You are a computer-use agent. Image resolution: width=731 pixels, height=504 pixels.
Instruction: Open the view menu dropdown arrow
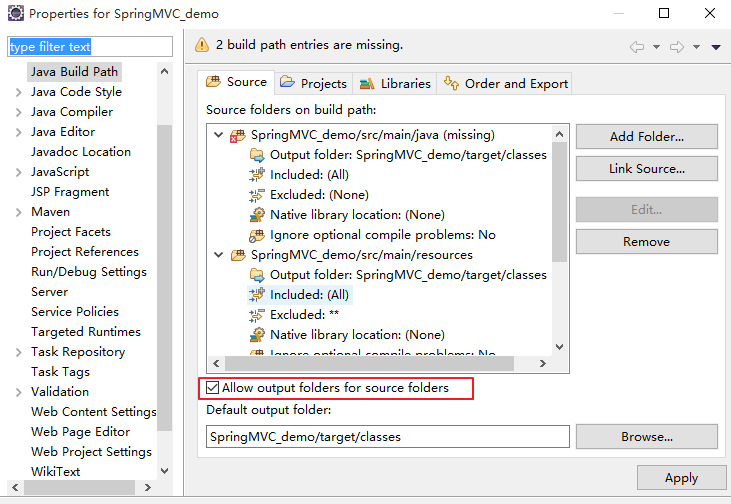tap(716, 47)
